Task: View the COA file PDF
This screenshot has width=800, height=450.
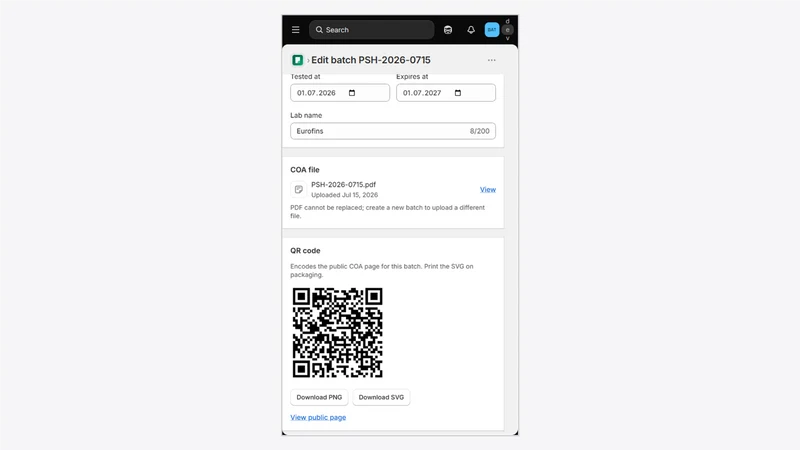Action: tap(488, 189)
